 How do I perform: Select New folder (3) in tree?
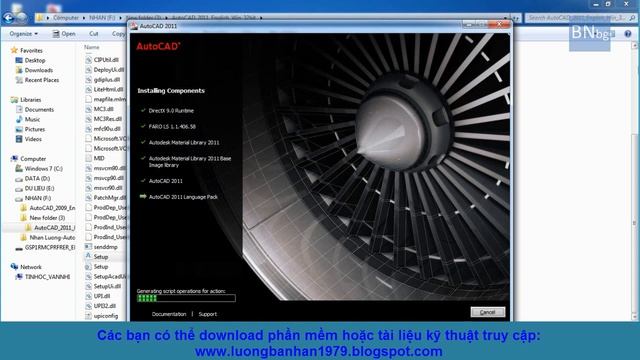click(47, 218)
